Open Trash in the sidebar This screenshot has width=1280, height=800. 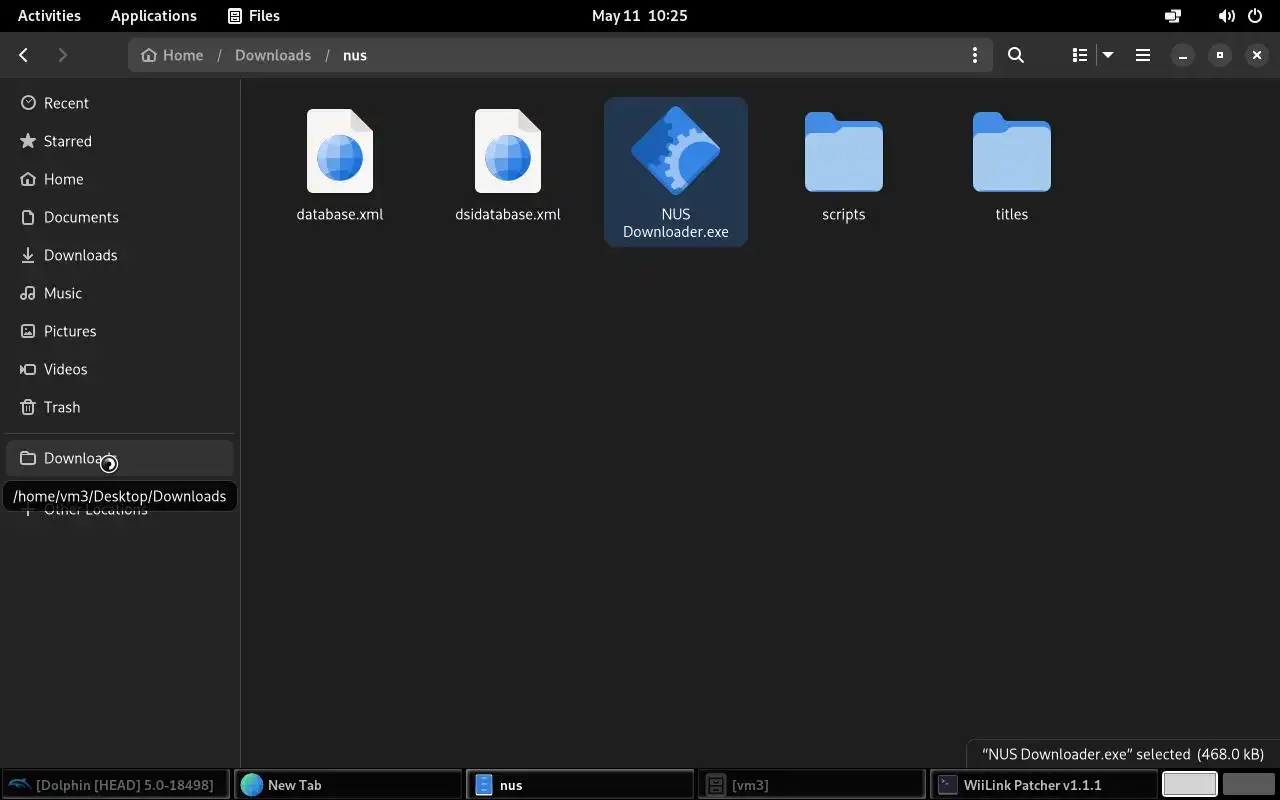pos(120,407)
